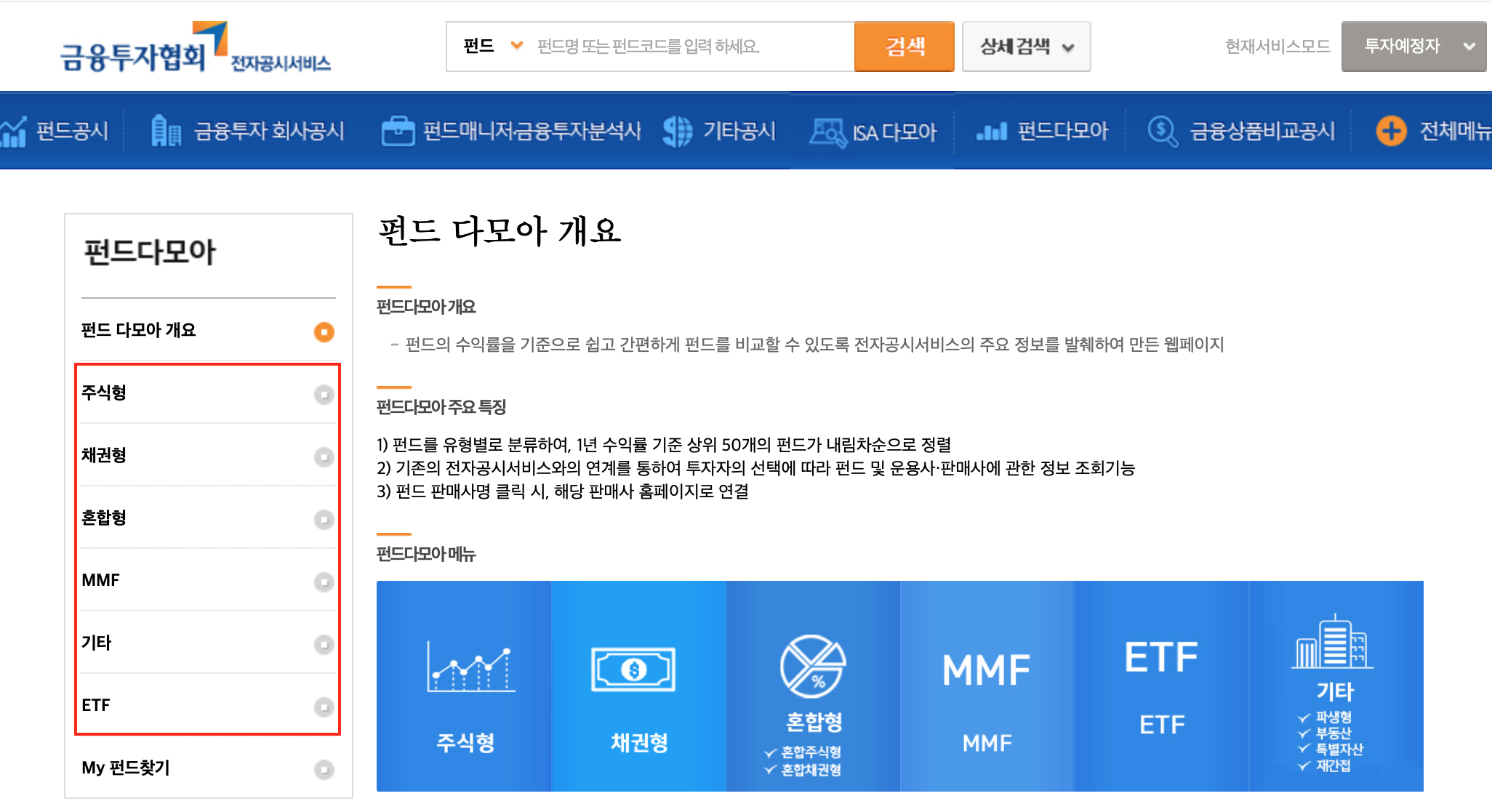Select the 펀드다모아 bar chart icon
Viewport: 1492px width, 812px height.
(x=992, y=131)
